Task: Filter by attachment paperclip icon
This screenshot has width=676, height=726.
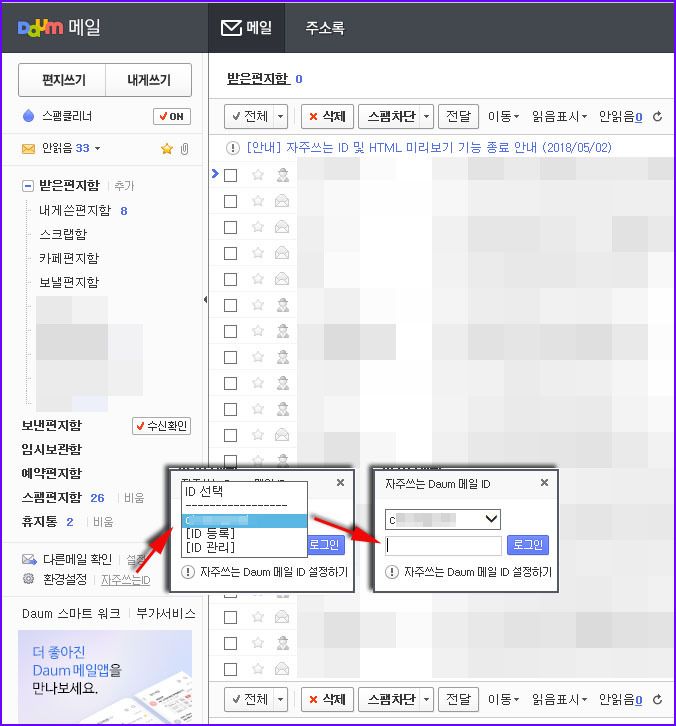Action: 184,149
